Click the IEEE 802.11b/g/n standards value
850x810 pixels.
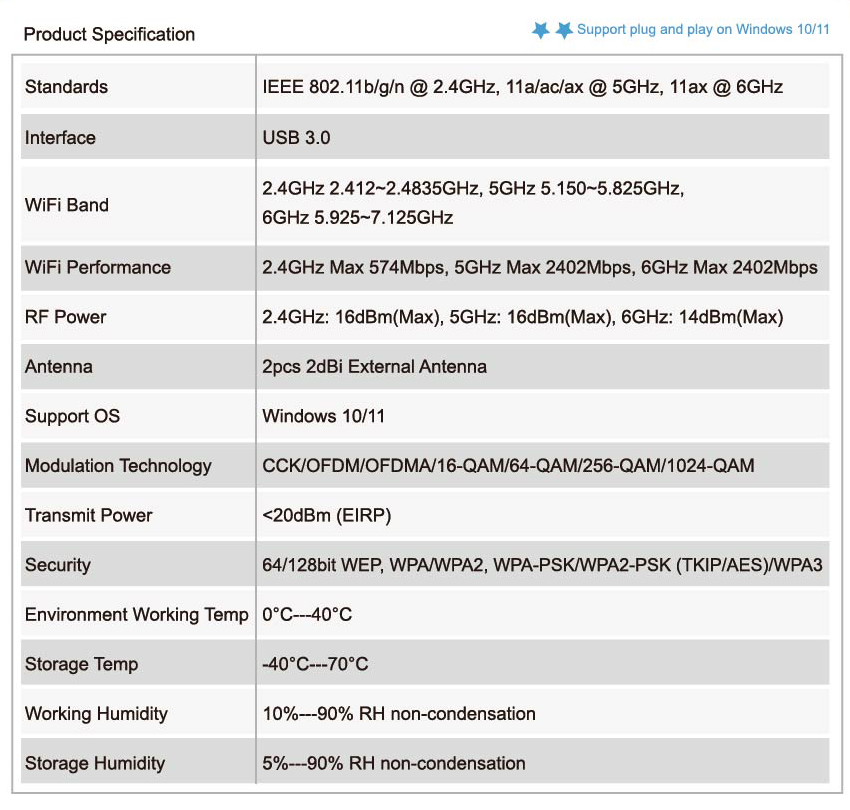(x=522, y=87)
